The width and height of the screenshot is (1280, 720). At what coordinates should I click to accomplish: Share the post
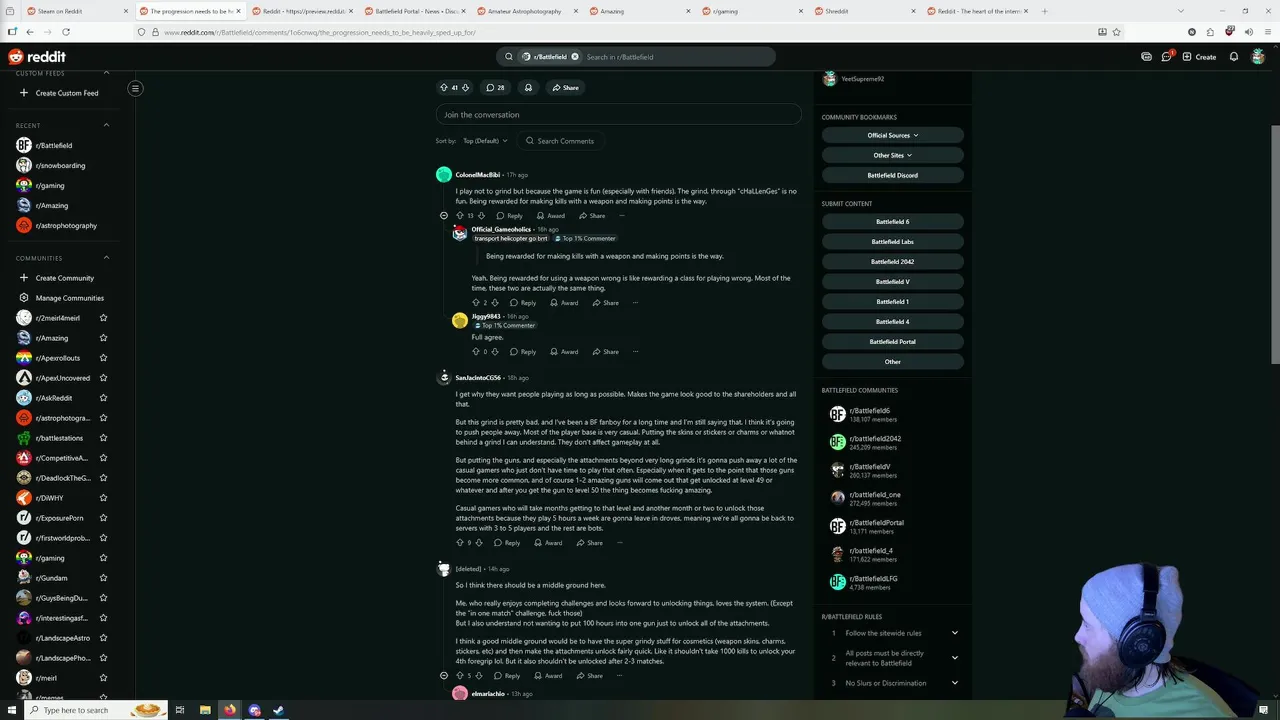tap(565, 88)
